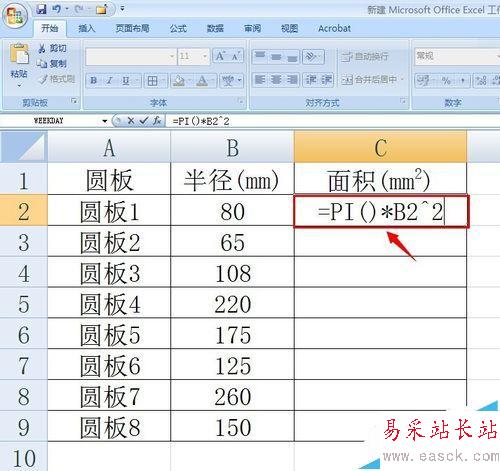Click 剪切 scissors button
This screenshot has height=471, width=500.
tap(52, 48)
